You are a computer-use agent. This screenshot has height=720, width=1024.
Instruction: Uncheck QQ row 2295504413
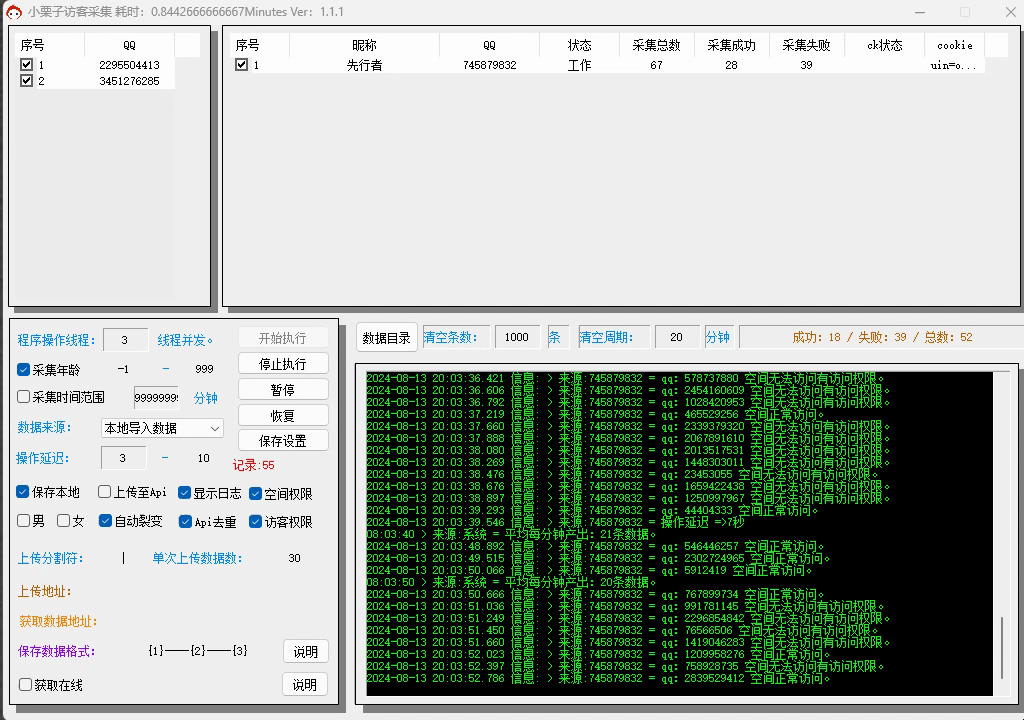coord(27,65)
